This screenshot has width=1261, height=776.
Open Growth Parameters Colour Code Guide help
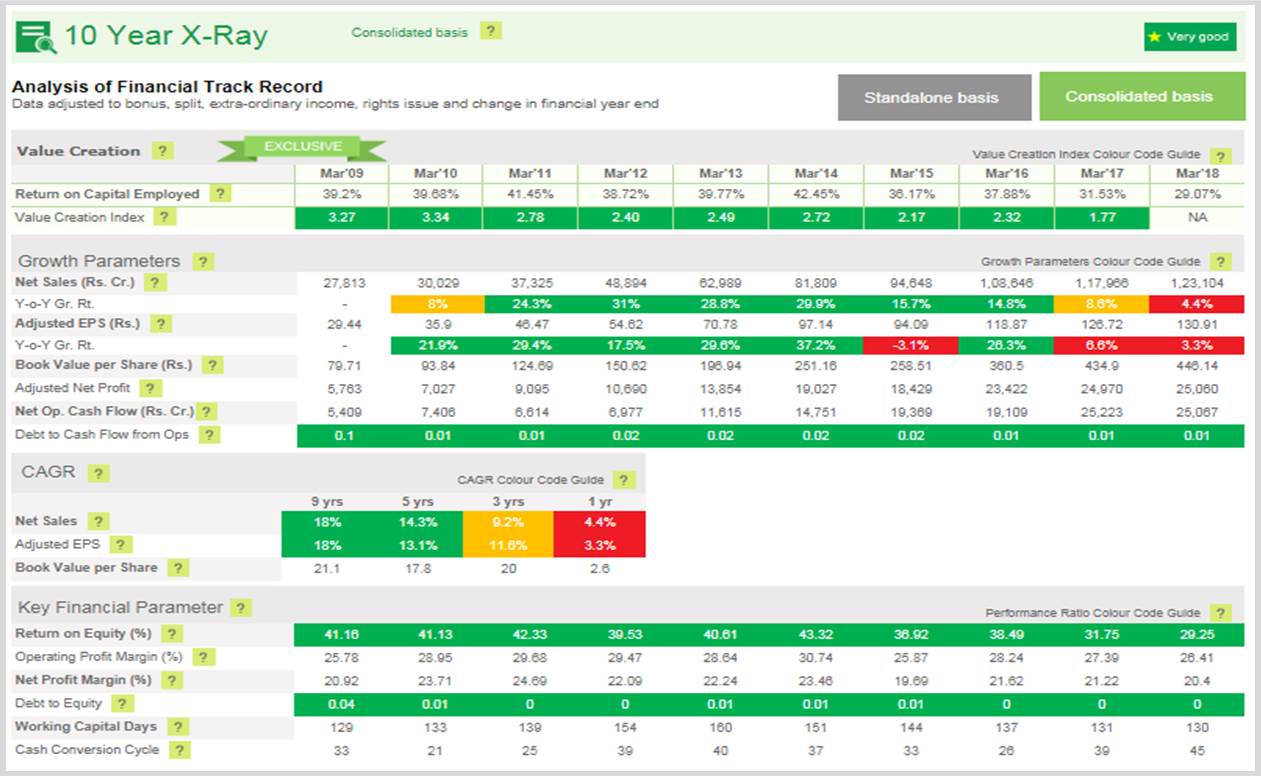click(x=1219, y=262)
